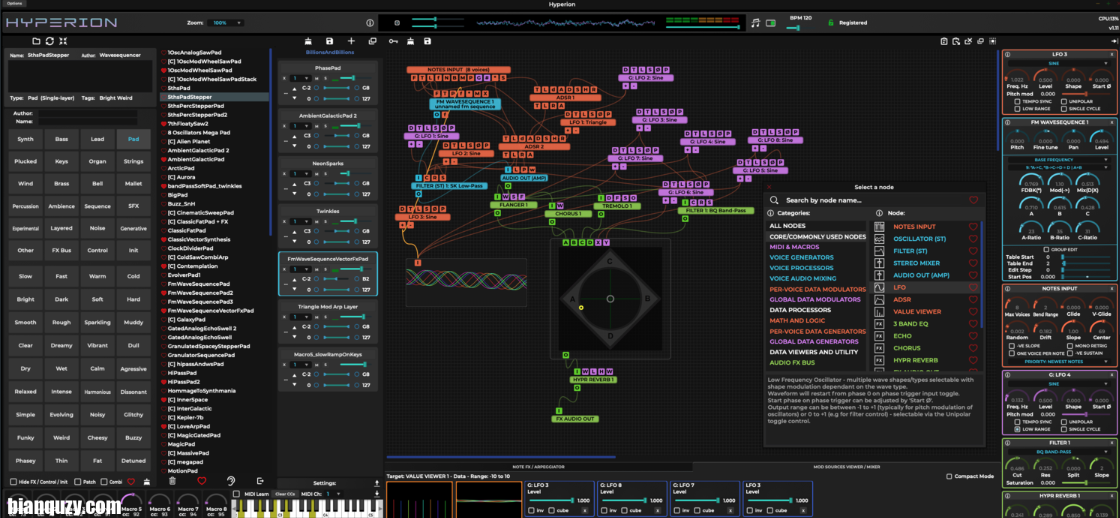Click the info icon on LFO 3 panel

(x=1007, y=54)
